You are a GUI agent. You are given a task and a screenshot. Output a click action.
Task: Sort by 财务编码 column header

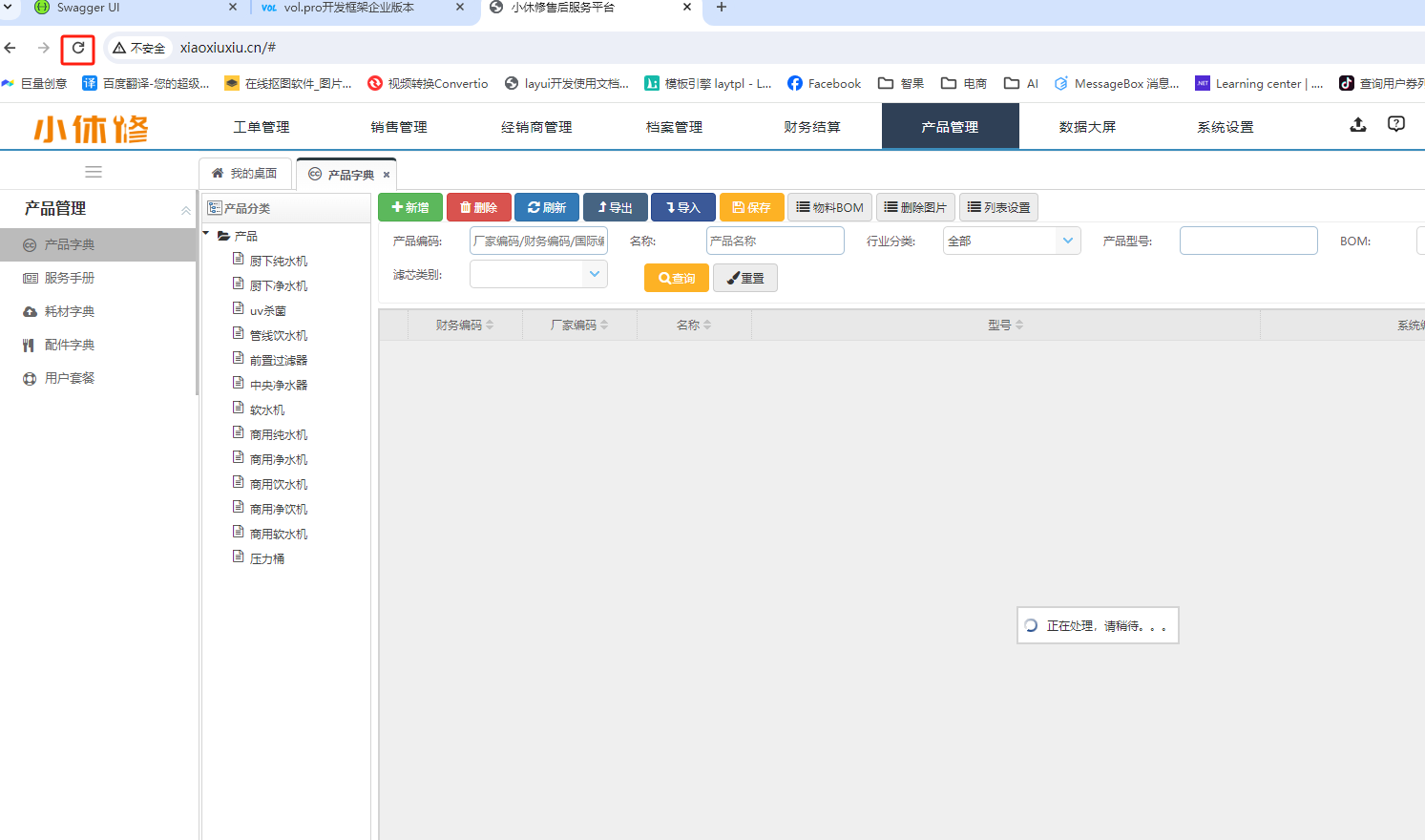[x=464, y=325]
